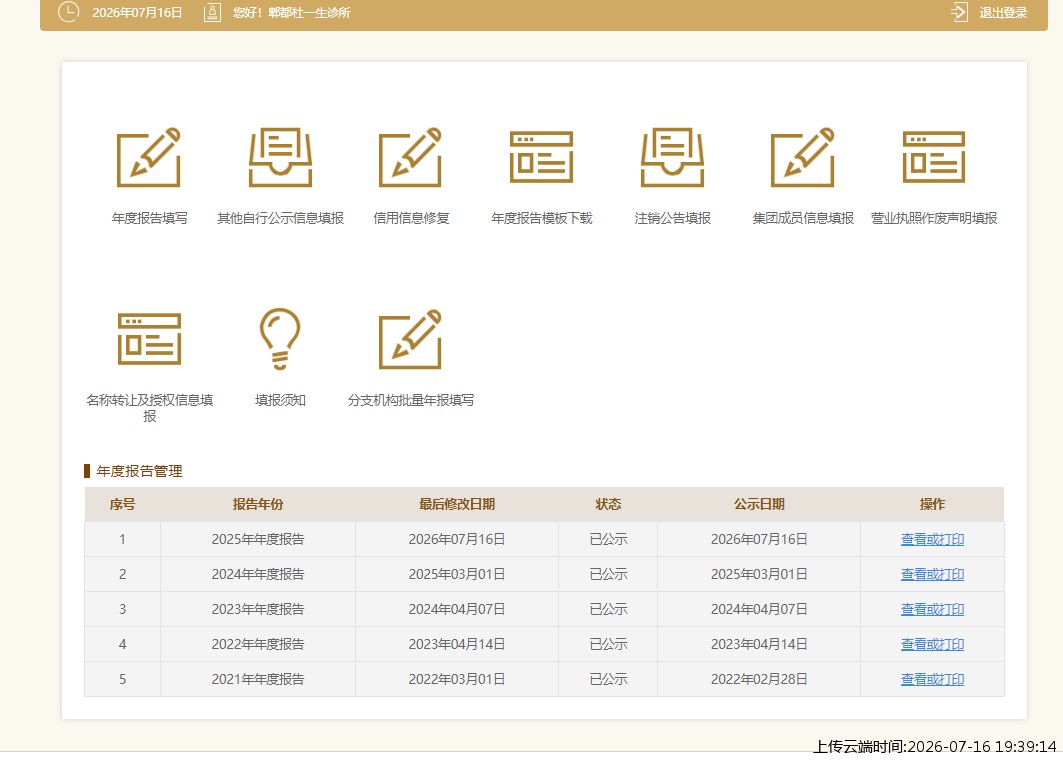The width and height of the screenshot is (1063, 760).
Task: Click the 填报须知 lightbulb icon
Action: [x=280, y=339]
